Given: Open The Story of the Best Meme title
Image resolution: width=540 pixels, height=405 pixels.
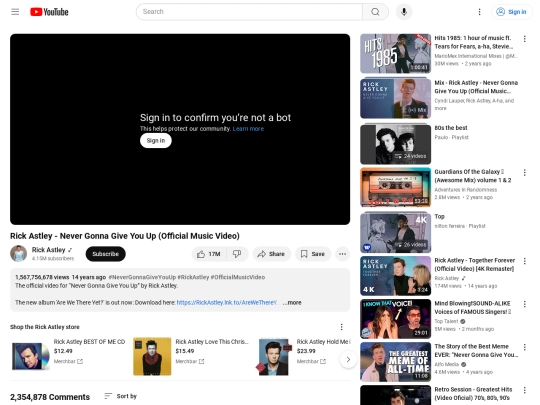Looking at the screenshot, I should (476, 351).
